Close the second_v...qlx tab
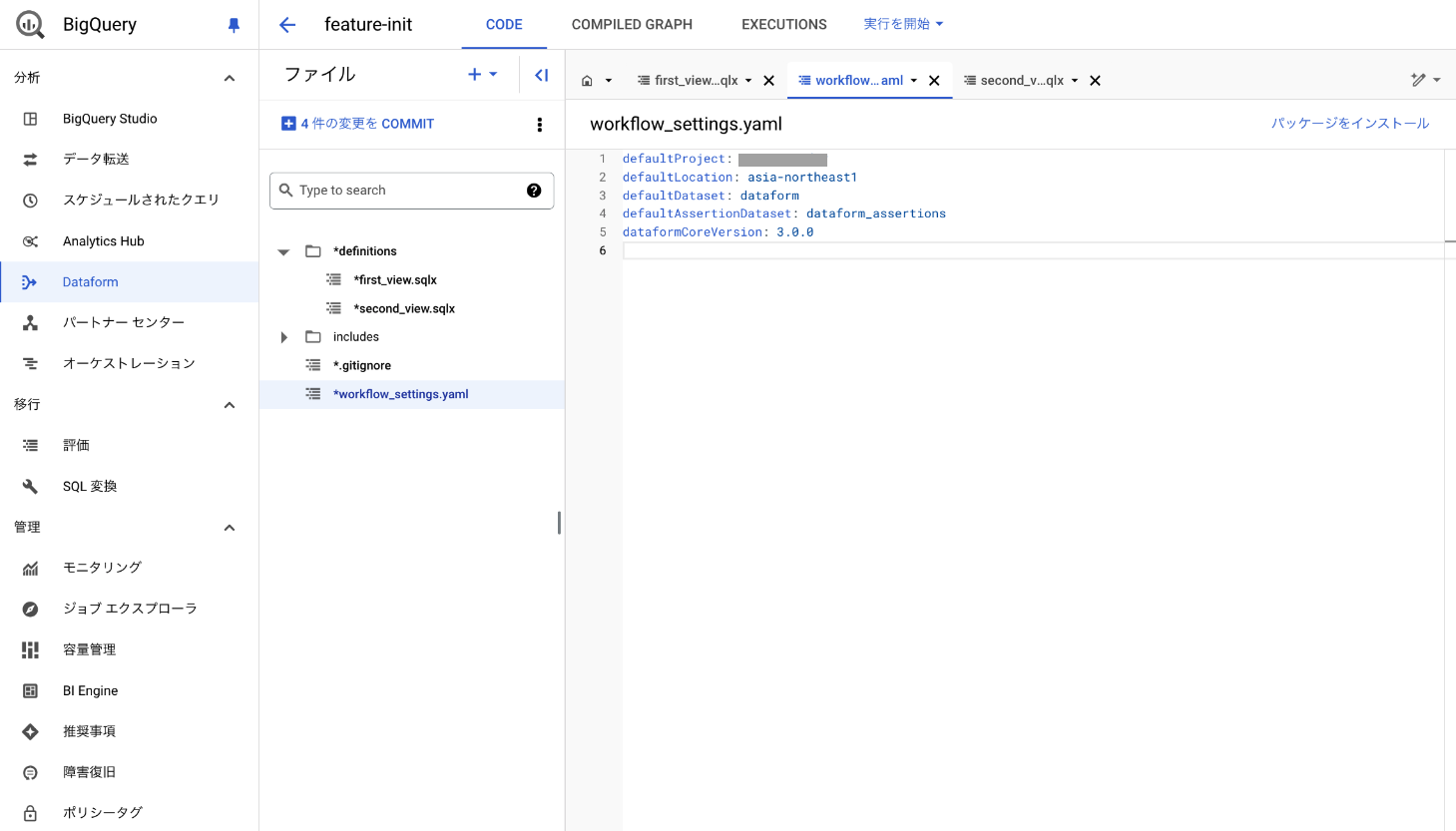The image size is (1456, 831). pyautogui.click(x=1095, y=81)
